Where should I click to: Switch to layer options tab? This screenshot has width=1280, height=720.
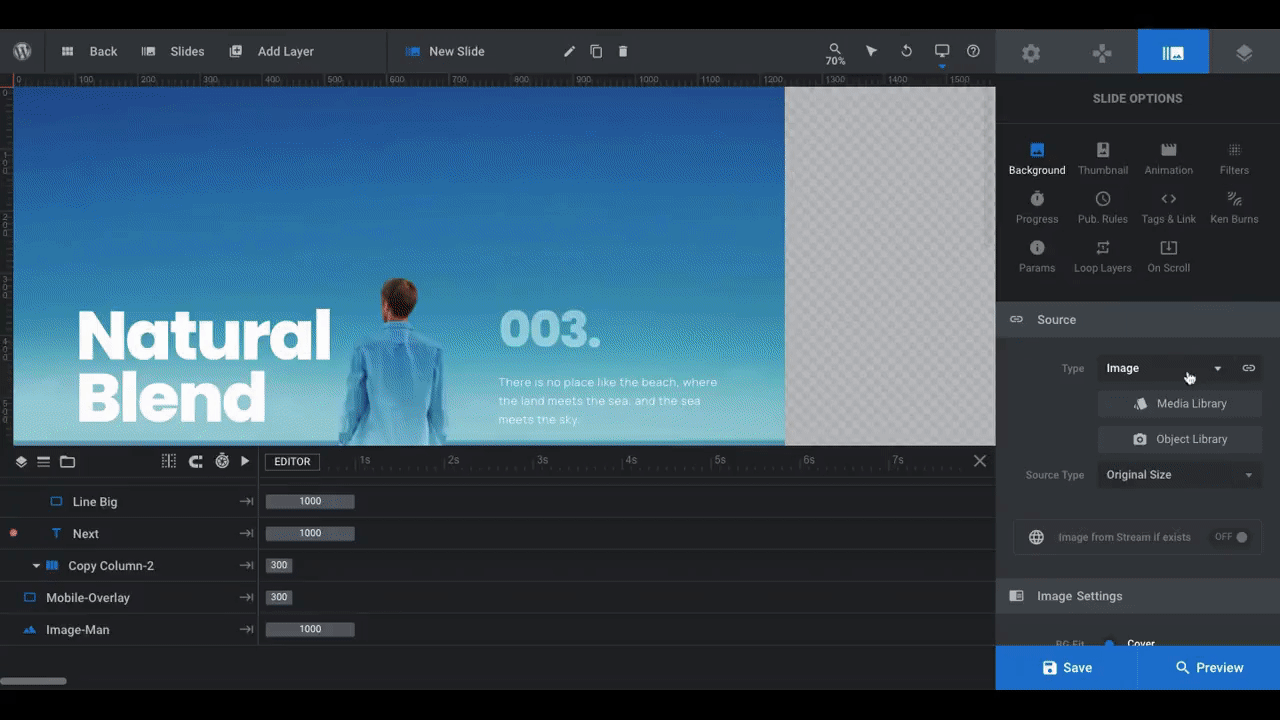tap(1244, 53)
